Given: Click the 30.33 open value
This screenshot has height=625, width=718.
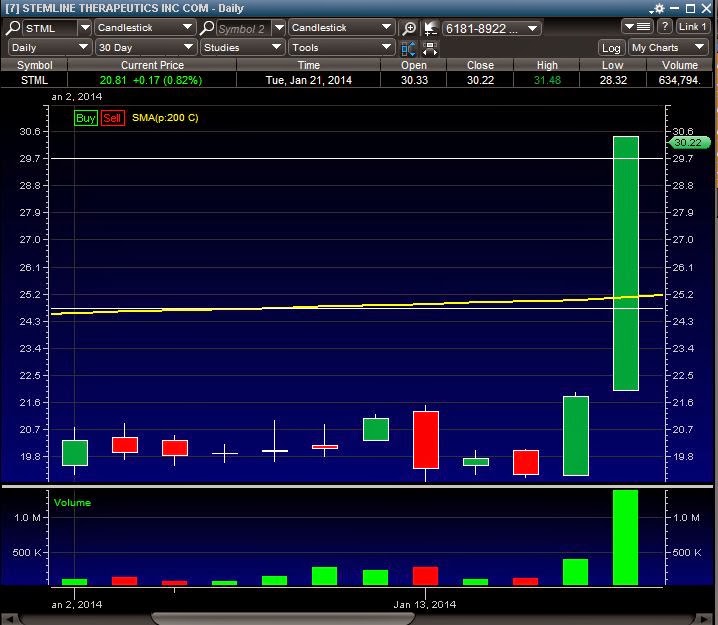Looking at the screenshot, I should [414, 80].
